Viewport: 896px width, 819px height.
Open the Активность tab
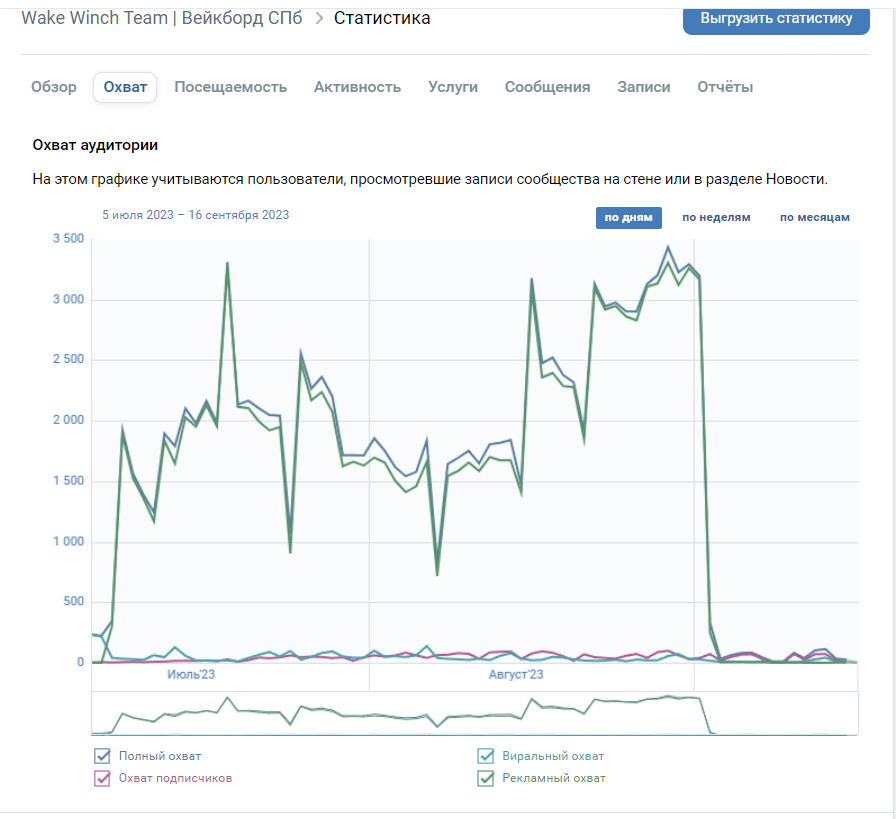(357, 87)
